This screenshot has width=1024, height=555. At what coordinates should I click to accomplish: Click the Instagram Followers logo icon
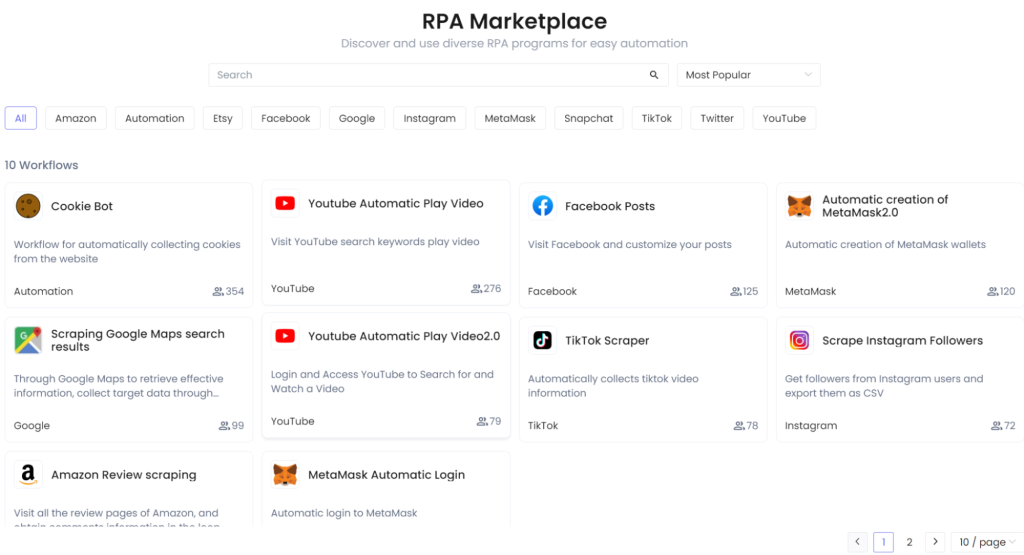coord(799,340)
